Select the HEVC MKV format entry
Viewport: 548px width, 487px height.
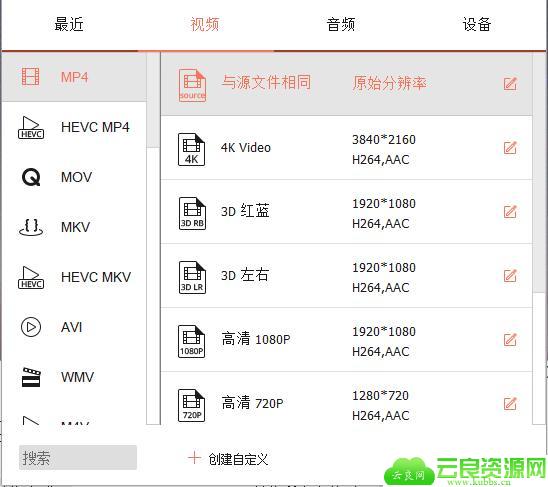74,277
